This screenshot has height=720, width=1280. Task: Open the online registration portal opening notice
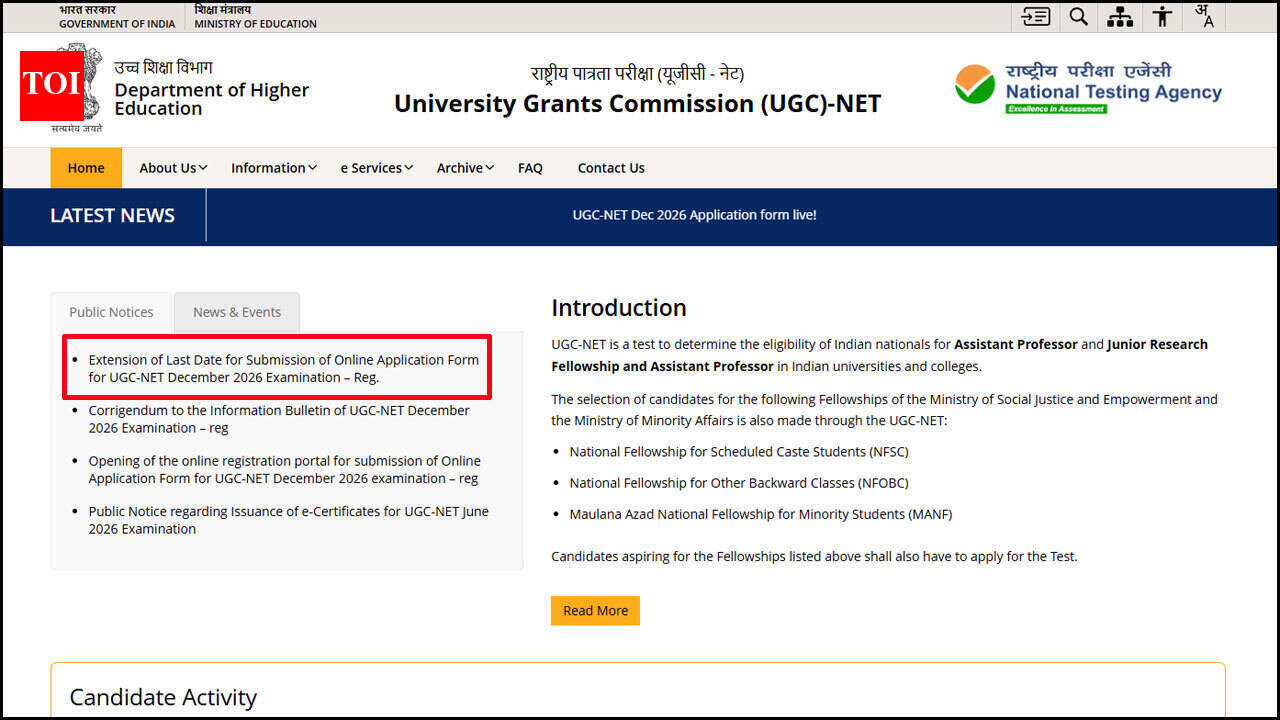coord(285,470)
